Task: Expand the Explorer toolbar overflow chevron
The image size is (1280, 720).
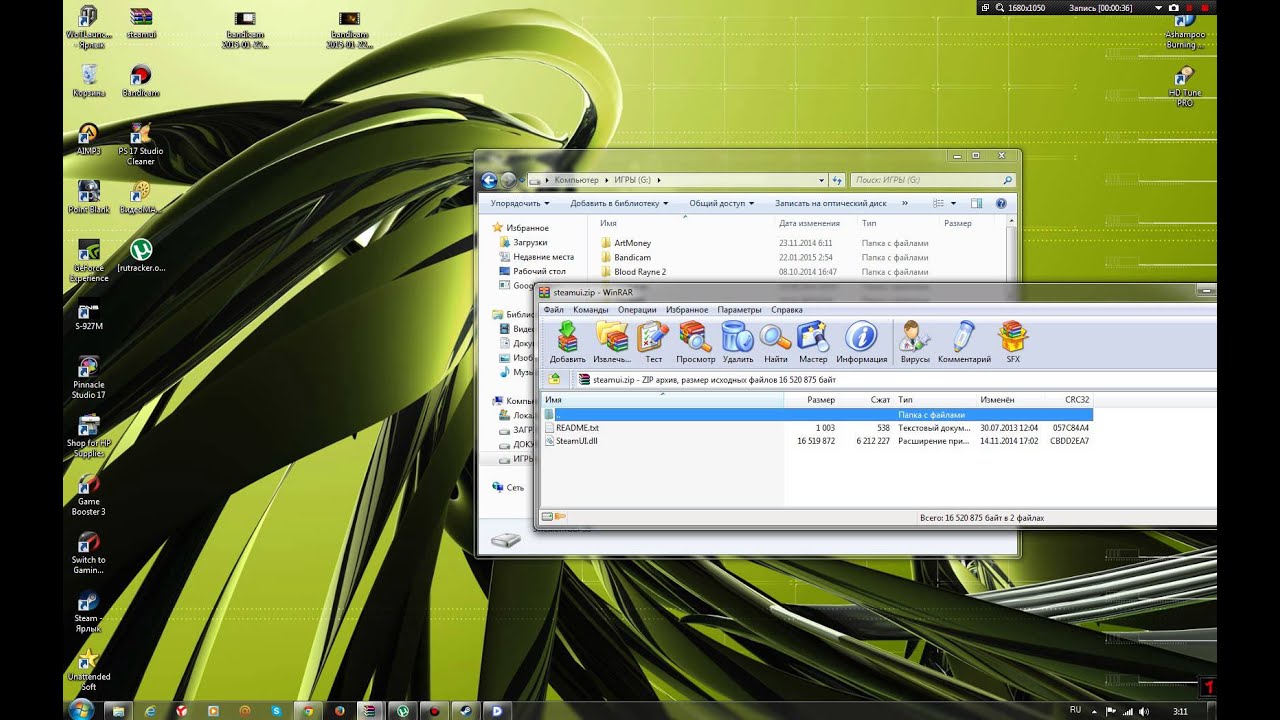Action: (905, 203)
